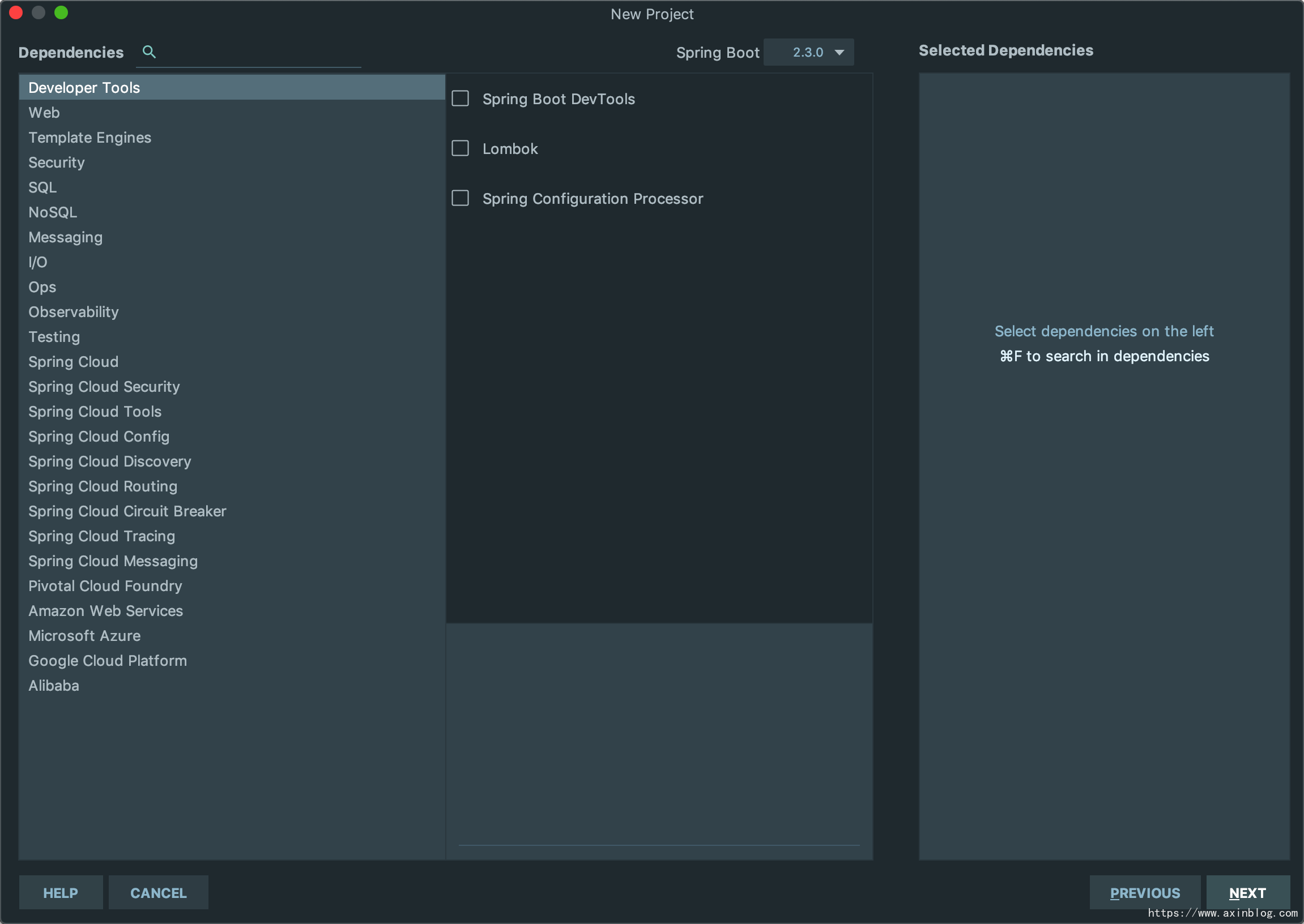Tick the Spring Configuration Processor checkbox
Image resolution: width=1304 pixels, height=924 pixels.
pyautogui.click(x=460, y=198)
